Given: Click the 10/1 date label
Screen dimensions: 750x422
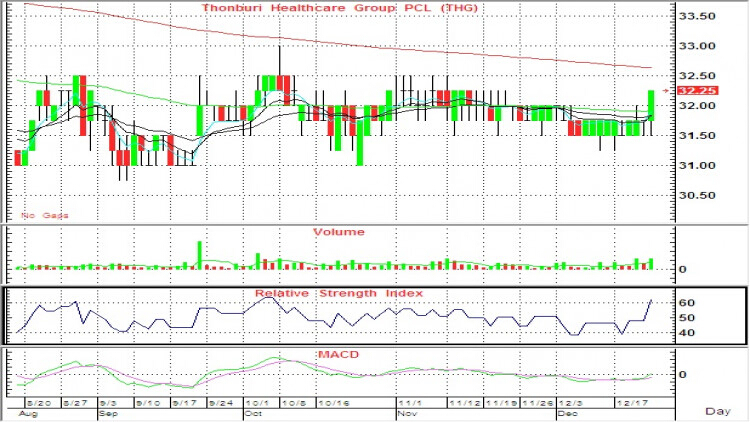Looking at the screenshot, I should pyautogui.click(x=257, y=403).
